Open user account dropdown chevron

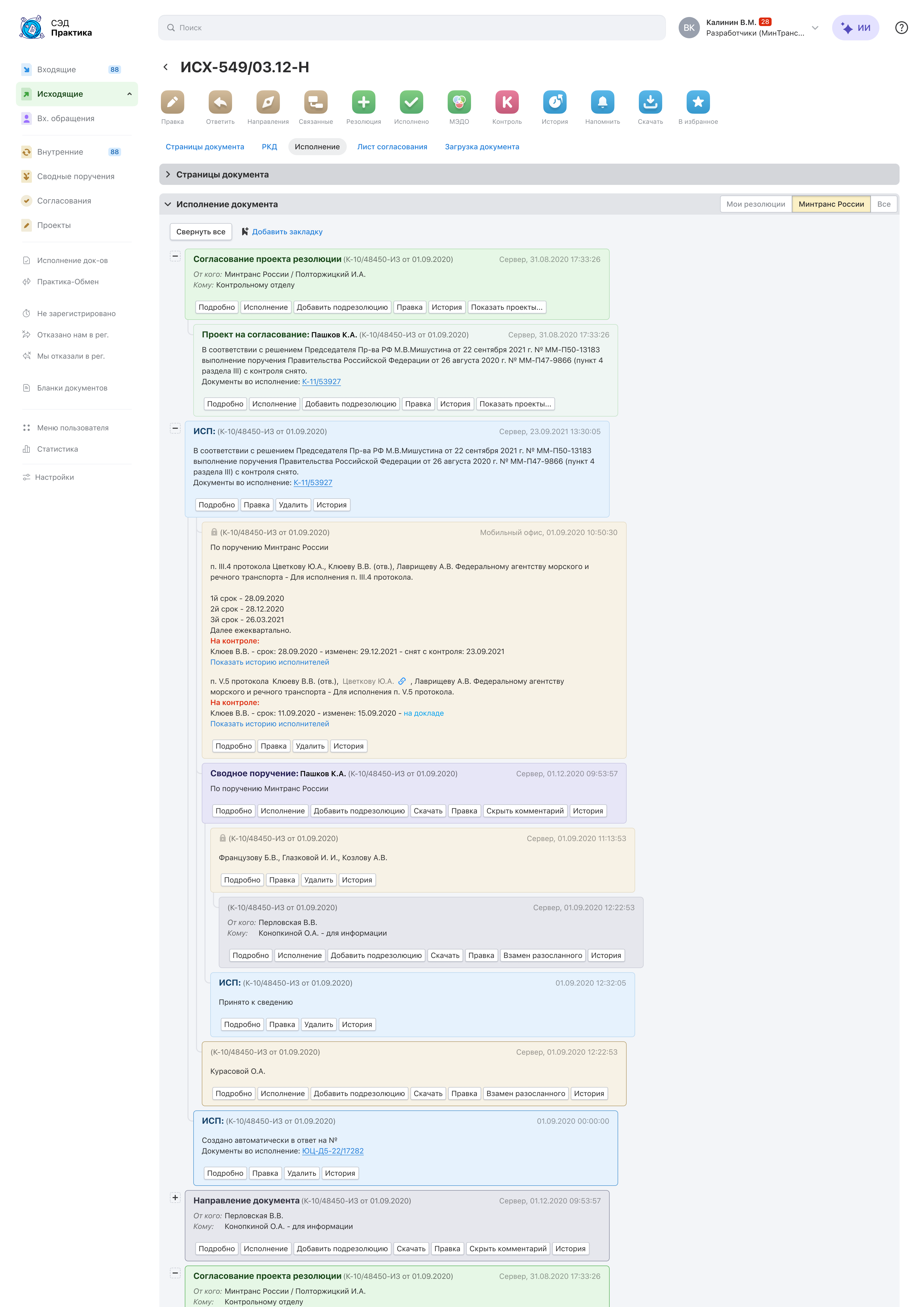click(815, 28)
